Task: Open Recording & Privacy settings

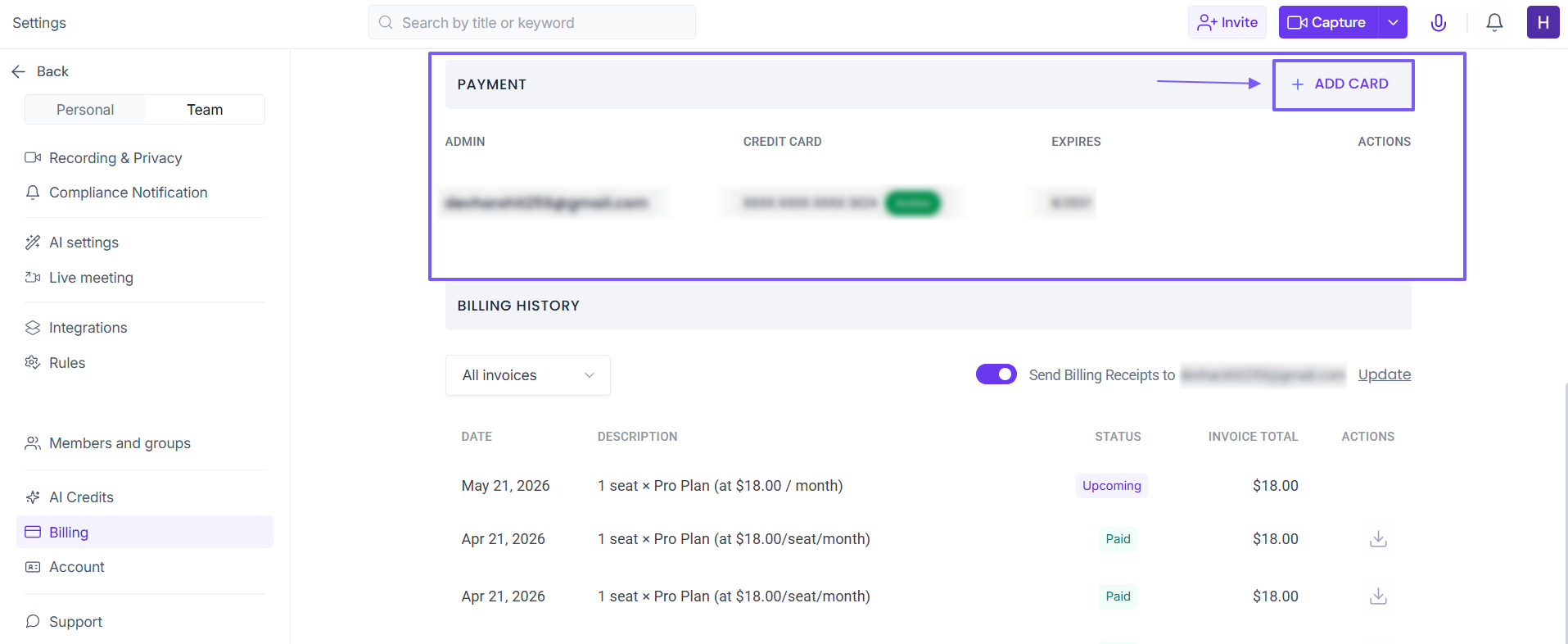Action: 103,158
